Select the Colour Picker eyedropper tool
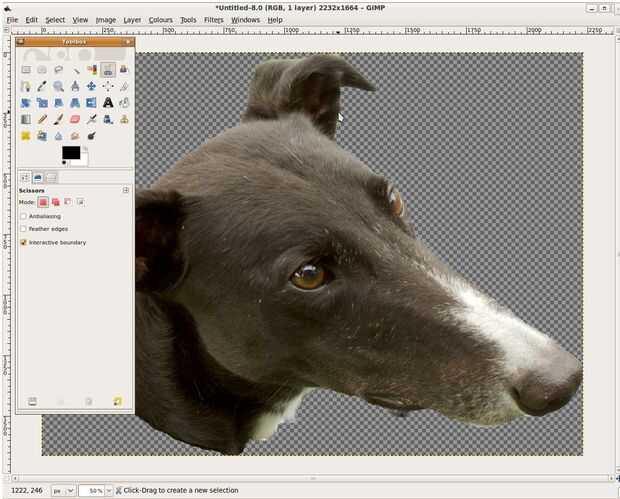620x499 pixels. pyautogui.click(x=42, y=86)
